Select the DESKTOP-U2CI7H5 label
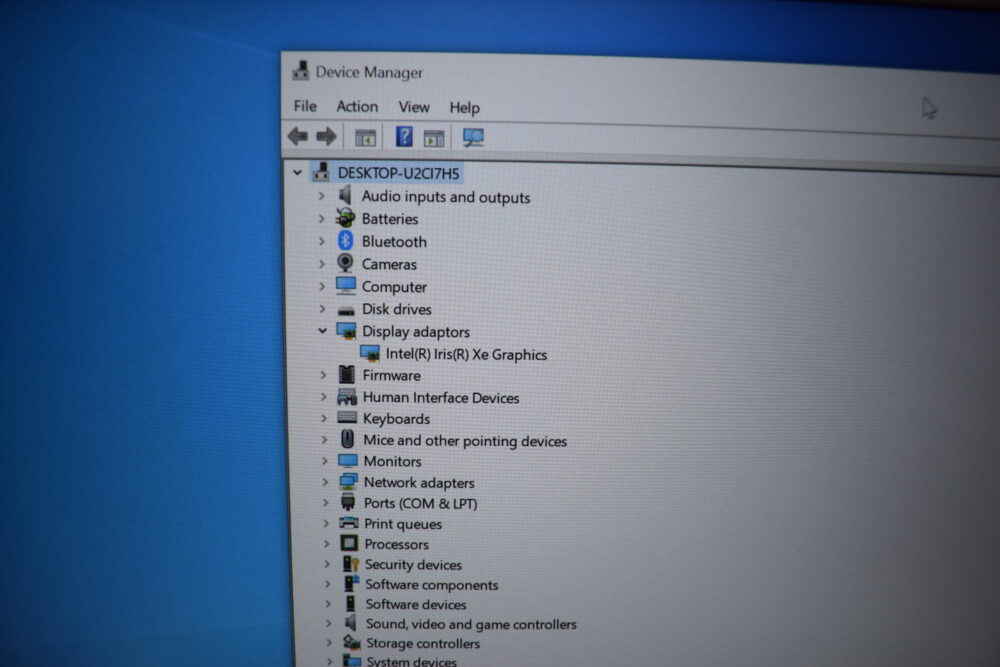 pyautogui.click(x=399, y=173)
